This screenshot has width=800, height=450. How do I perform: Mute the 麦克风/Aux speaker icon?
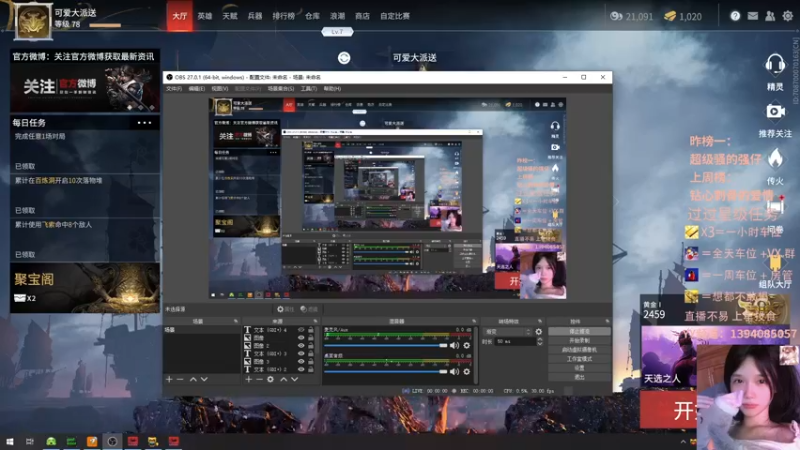pyautogui.click(x=454, y=345)
